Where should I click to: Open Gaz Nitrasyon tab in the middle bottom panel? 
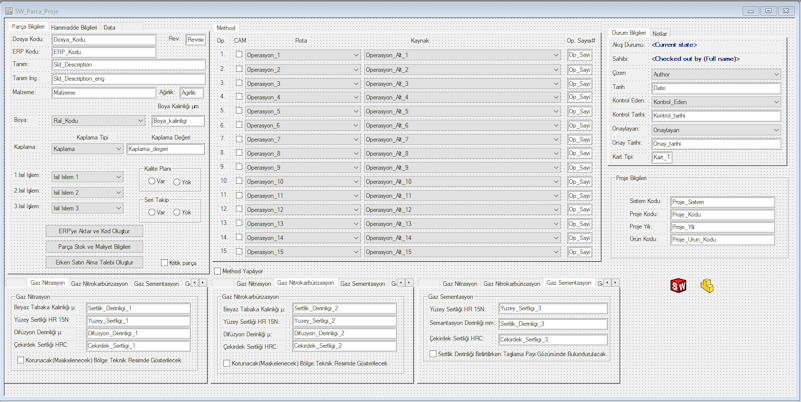(253, 283)
